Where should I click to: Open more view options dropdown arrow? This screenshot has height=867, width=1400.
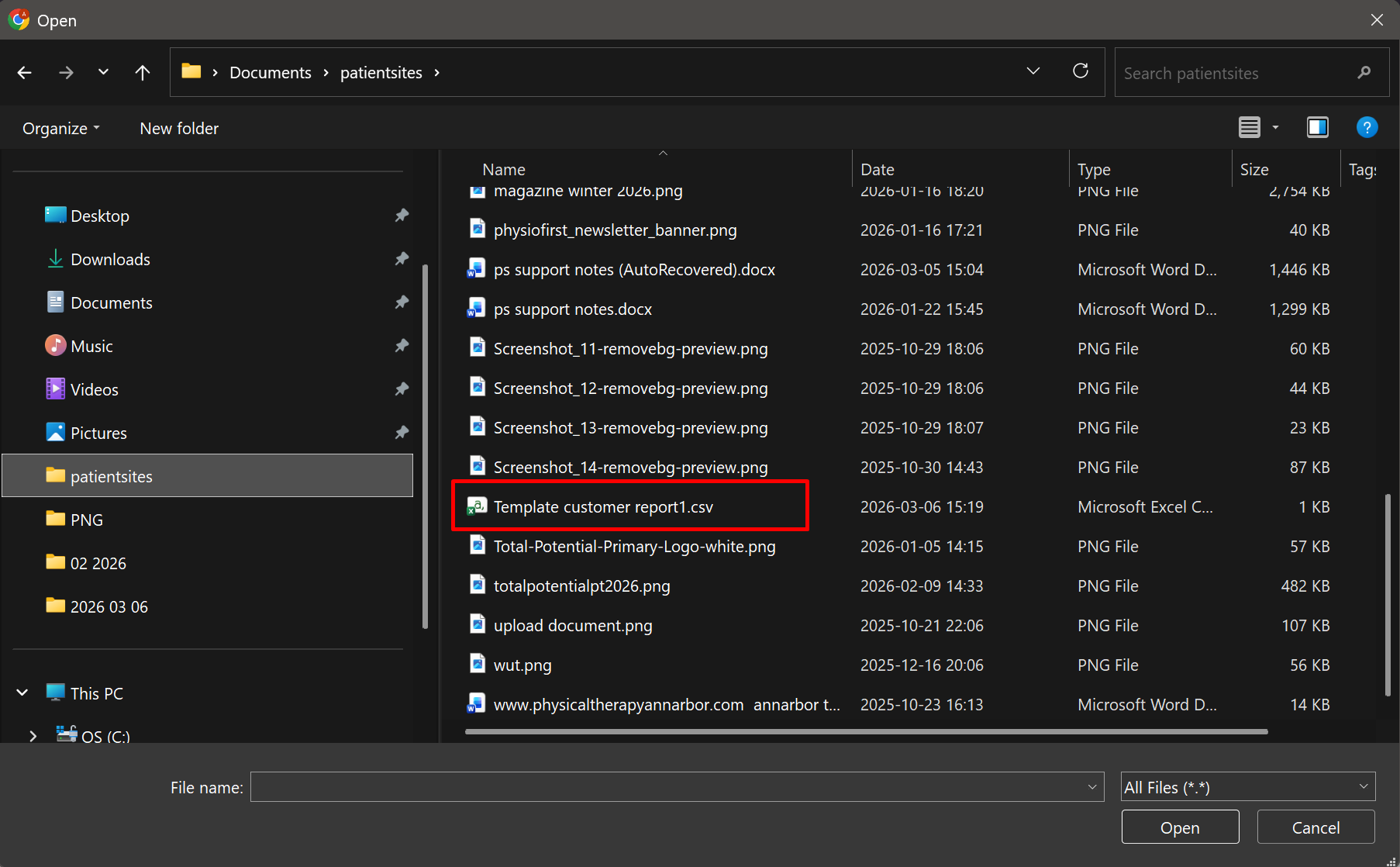tap(1275, 128)
